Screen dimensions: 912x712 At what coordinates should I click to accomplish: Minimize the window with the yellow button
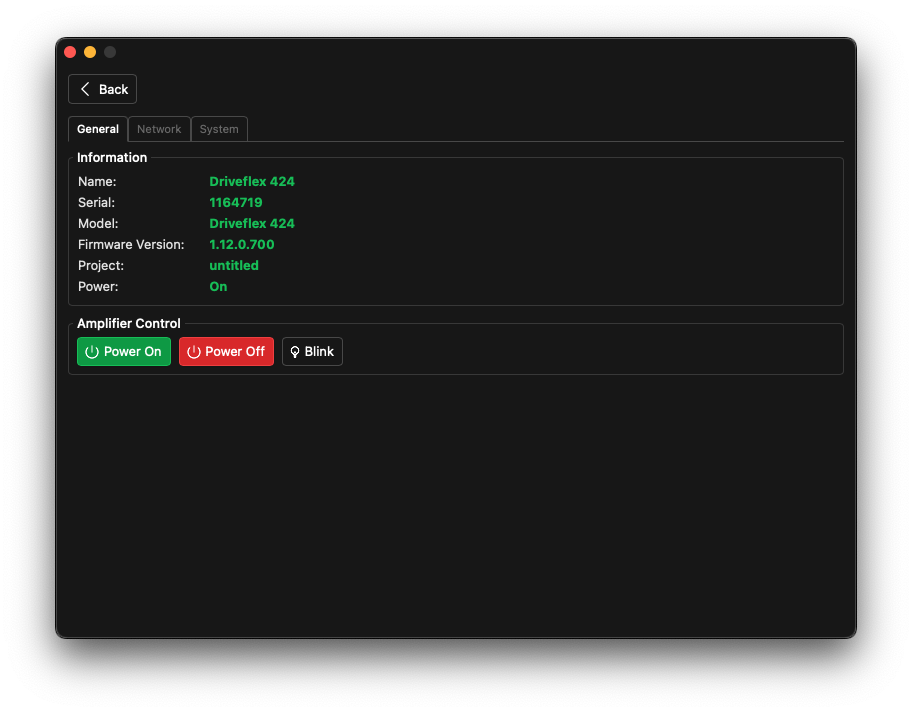point(90,52)
